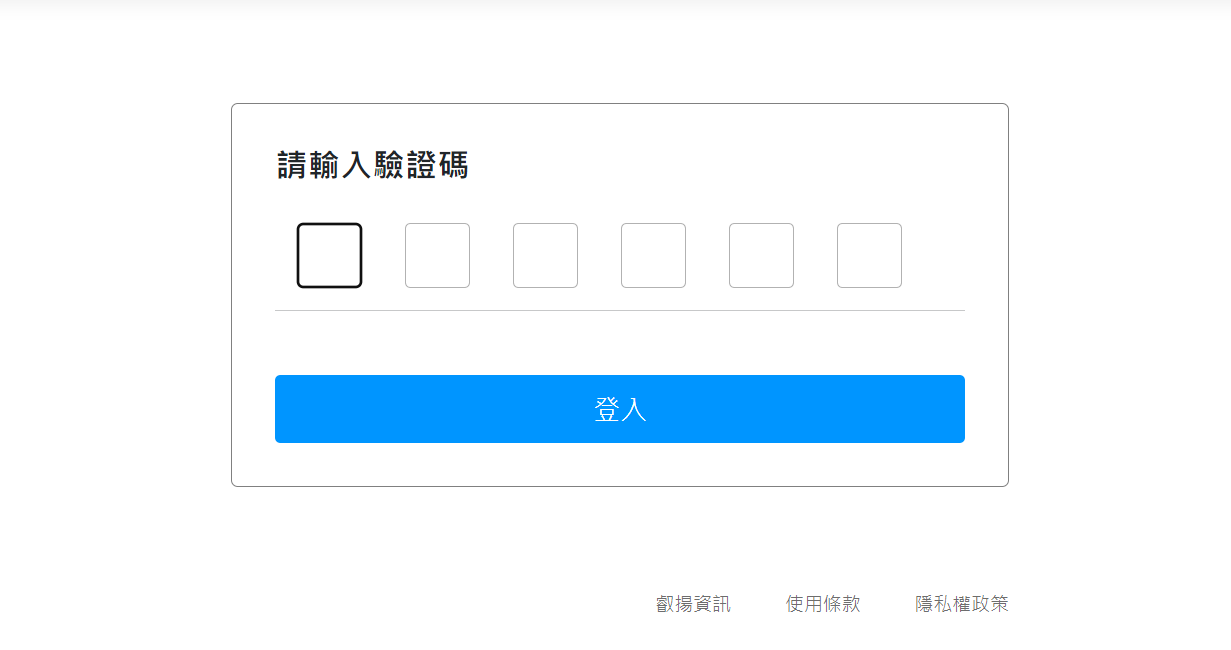Select the second verification code box

point(437,255)
